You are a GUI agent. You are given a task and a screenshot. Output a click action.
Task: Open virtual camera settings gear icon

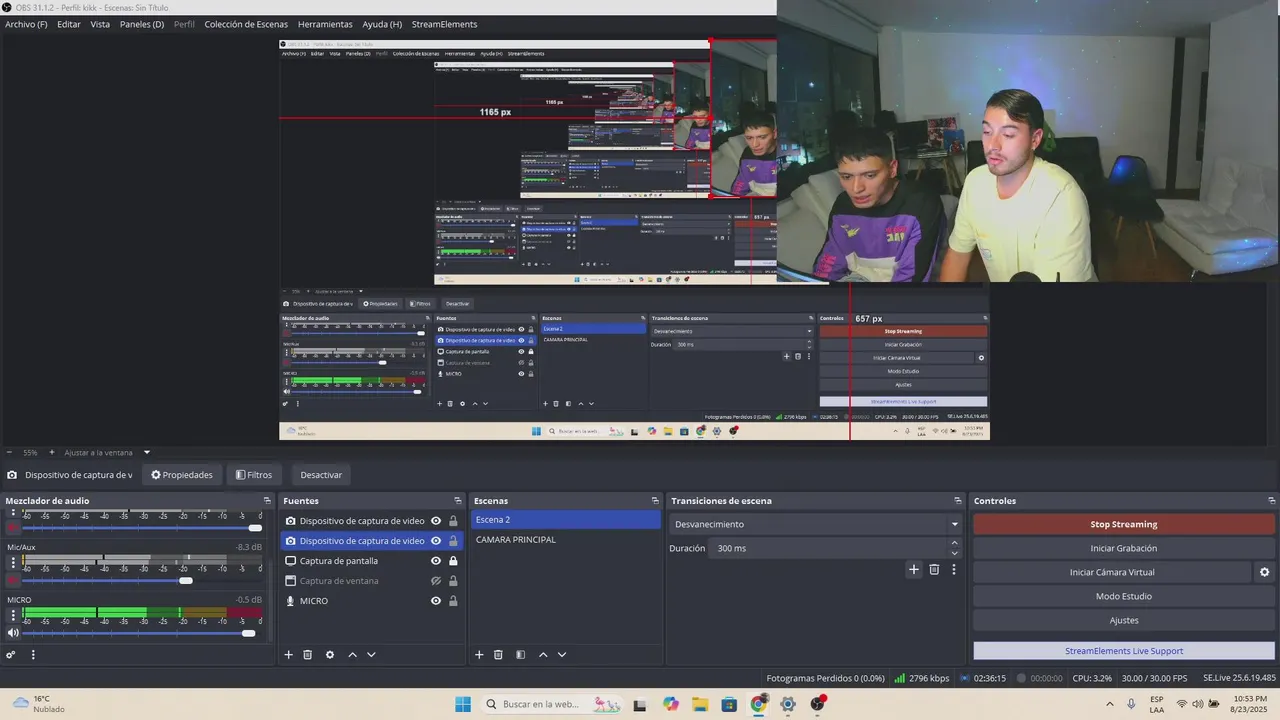click(x=1264, y=572)
